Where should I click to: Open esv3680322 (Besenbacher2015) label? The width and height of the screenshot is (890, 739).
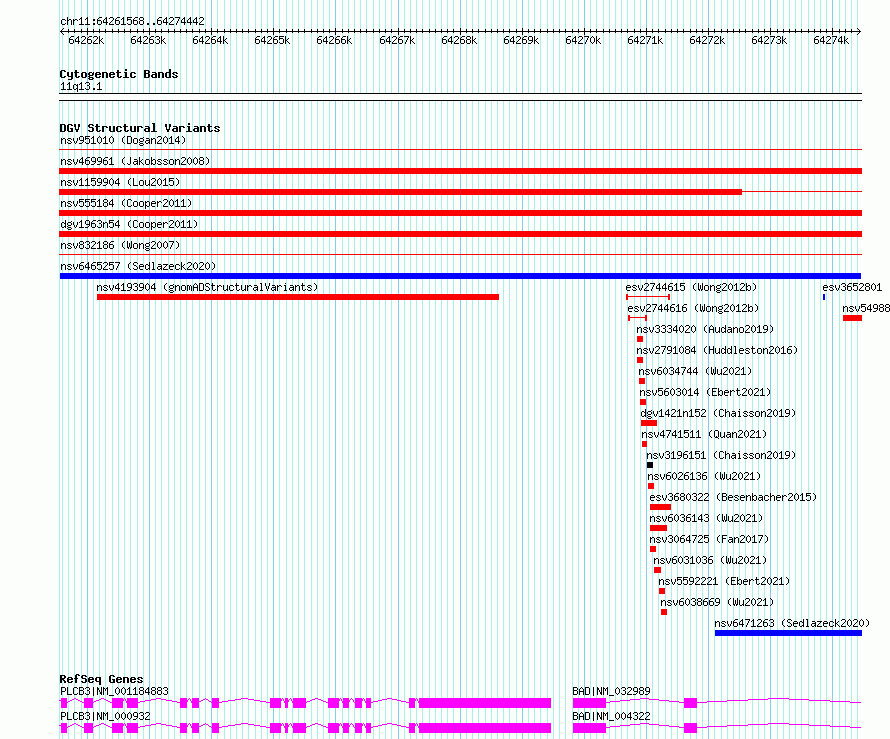tap(733, 497)
